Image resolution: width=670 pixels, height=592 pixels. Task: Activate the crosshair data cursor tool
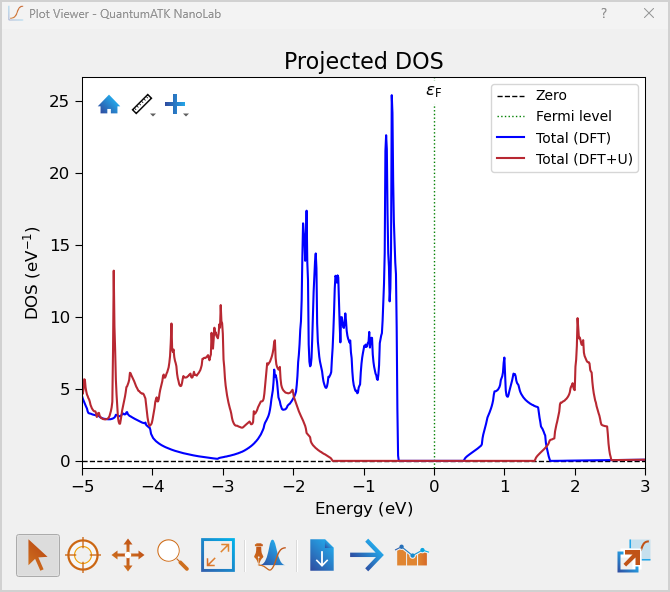click(83, 554)
